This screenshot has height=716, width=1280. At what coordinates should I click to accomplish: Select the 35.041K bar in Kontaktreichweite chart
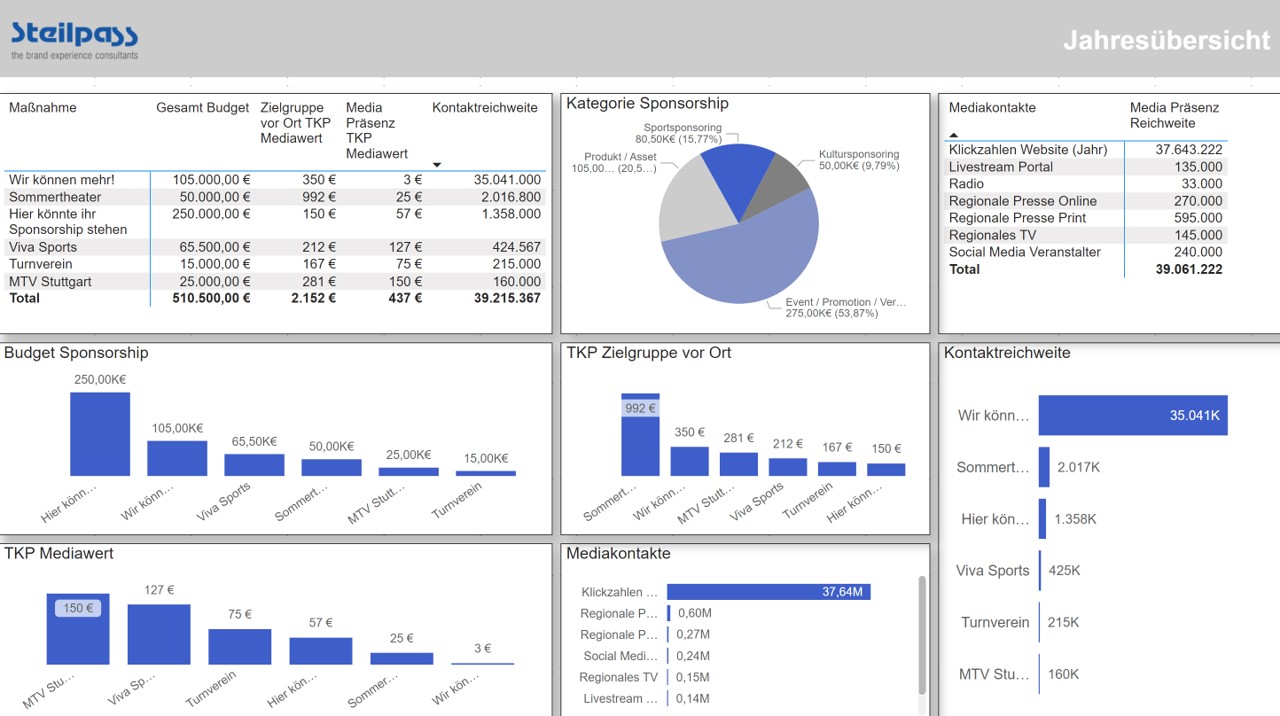1132,415
